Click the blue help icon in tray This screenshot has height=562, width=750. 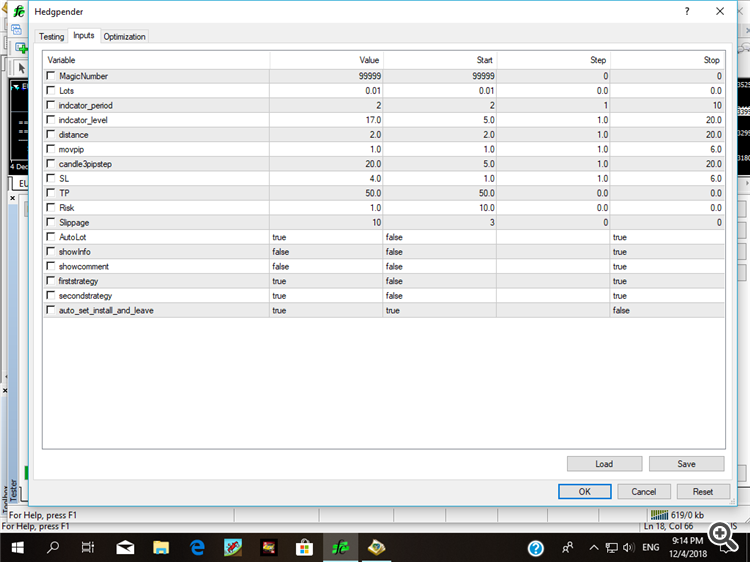point(536,548)
